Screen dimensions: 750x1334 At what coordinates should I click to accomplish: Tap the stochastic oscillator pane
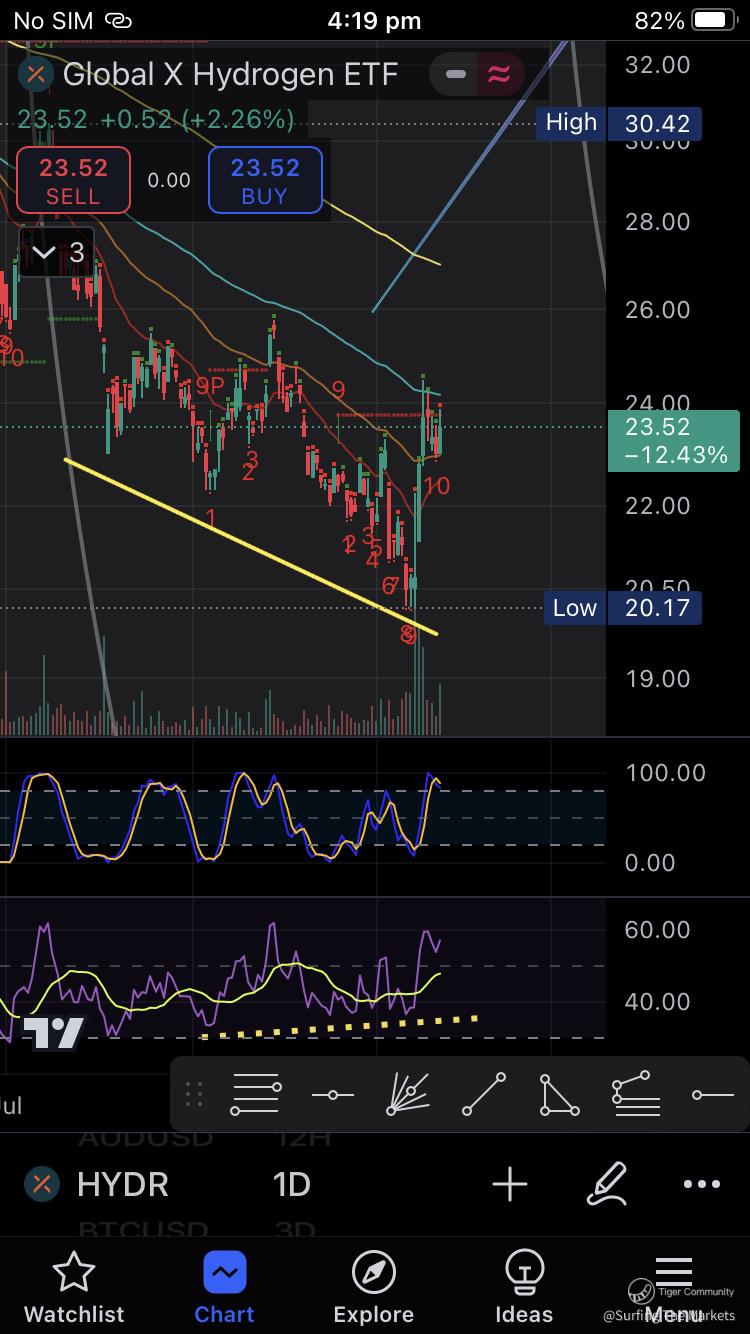click(302, 815)
